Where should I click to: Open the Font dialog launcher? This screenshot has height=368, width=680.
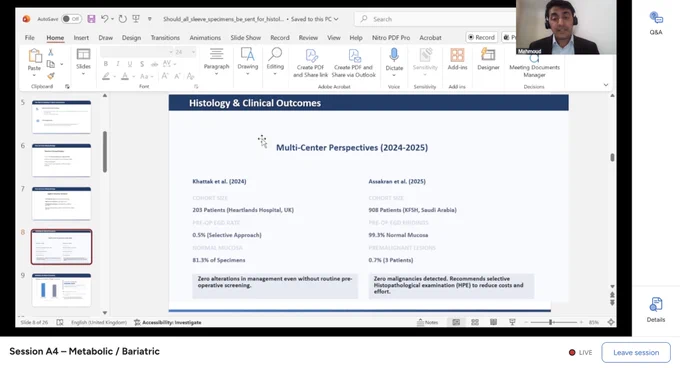tap(196, 87)
